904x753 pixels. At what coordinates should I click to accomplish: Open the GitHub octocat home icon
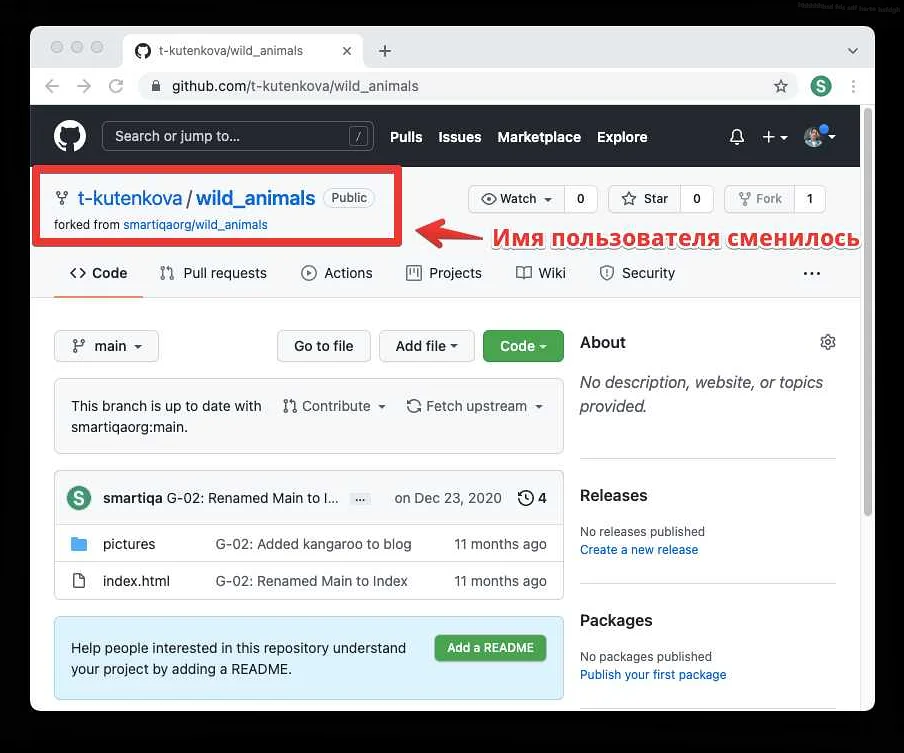[x=69, y=136]
